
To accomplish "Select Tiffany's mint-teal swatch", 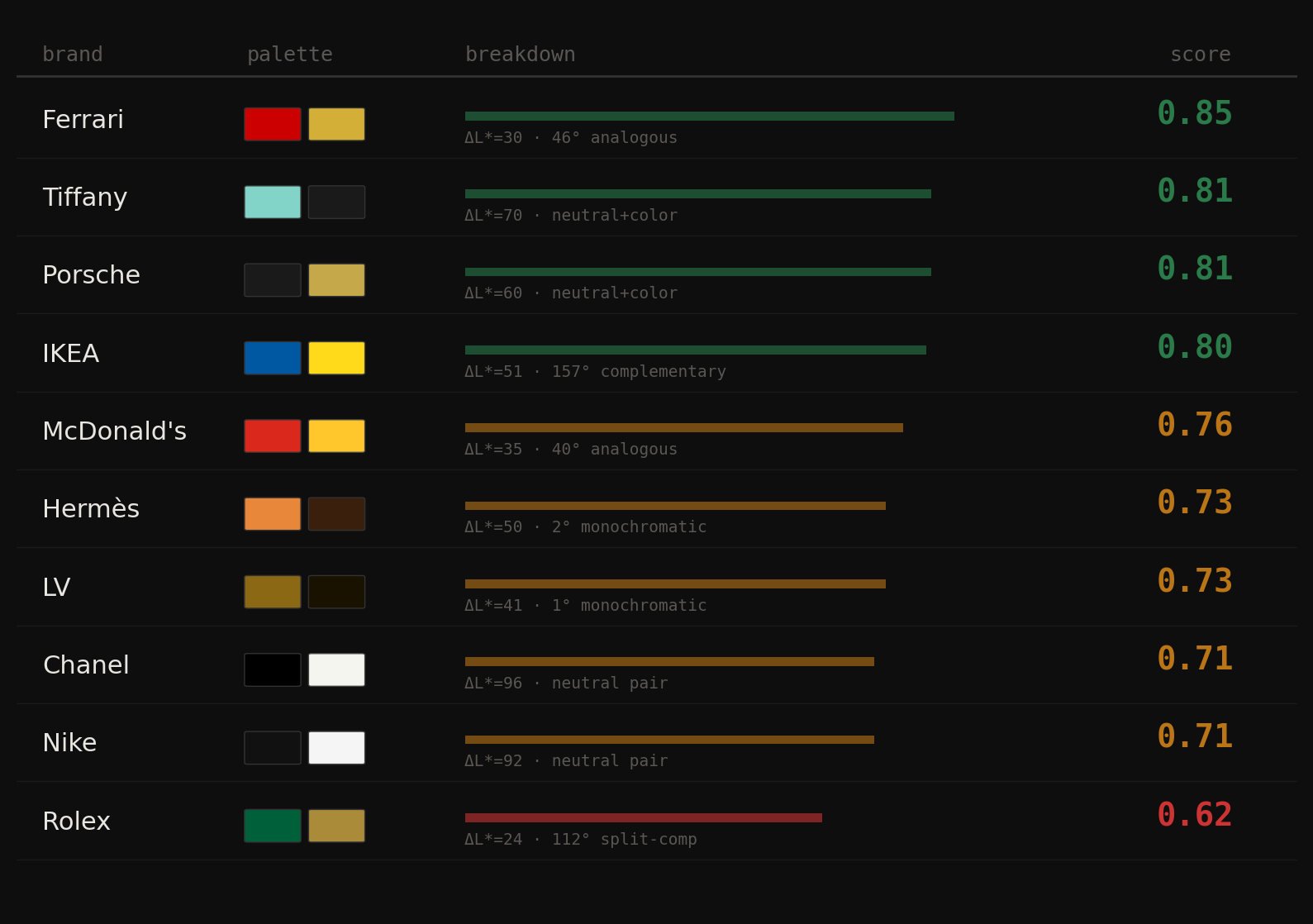I will pos(273,202).
